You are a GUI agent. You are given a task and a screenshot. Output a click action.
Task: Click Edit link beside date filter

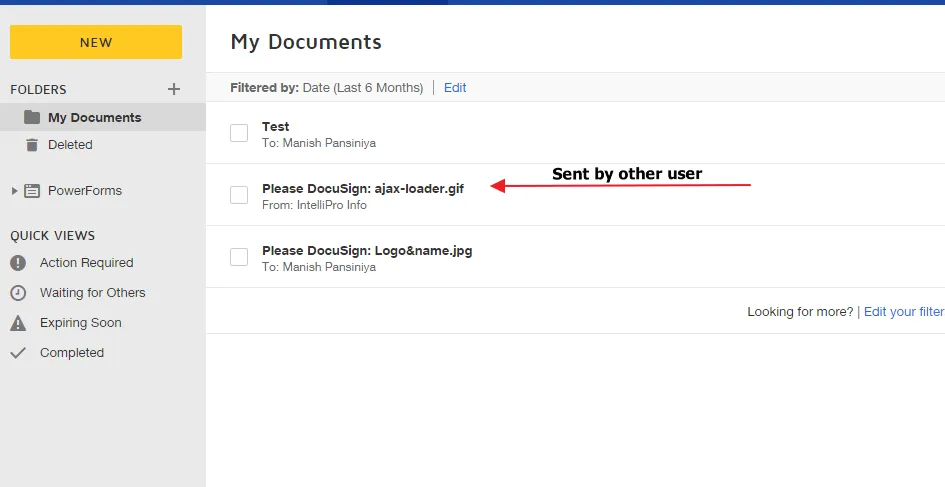coord(455,88)
